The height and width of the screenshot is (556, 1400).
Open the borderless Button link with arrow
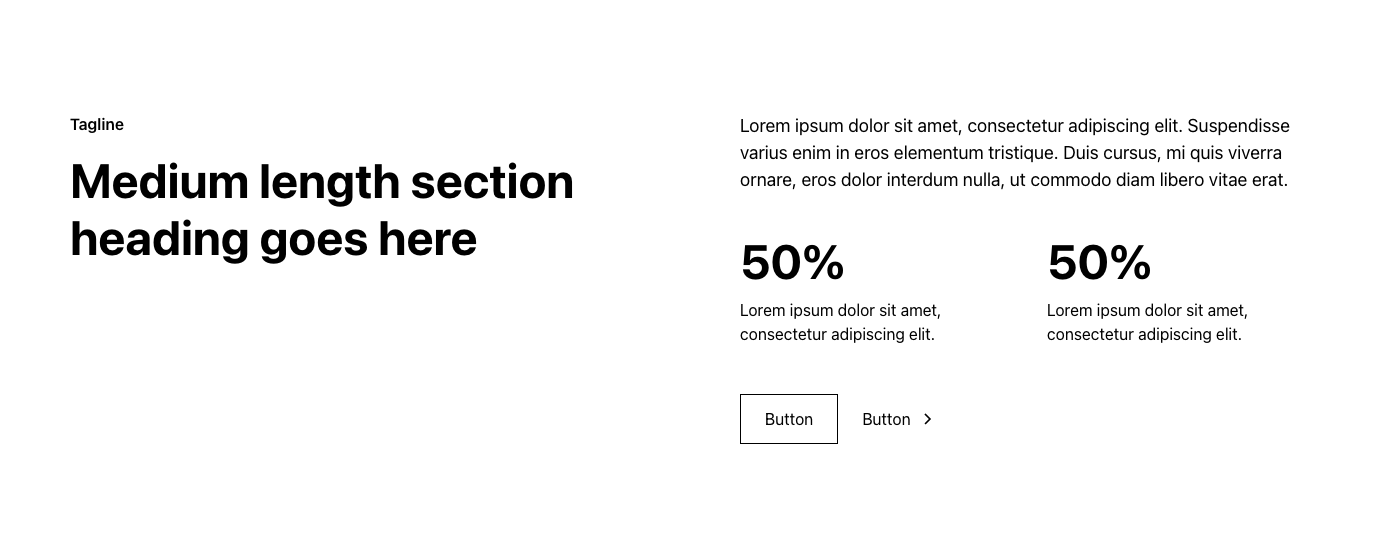(x=898, y=419)
